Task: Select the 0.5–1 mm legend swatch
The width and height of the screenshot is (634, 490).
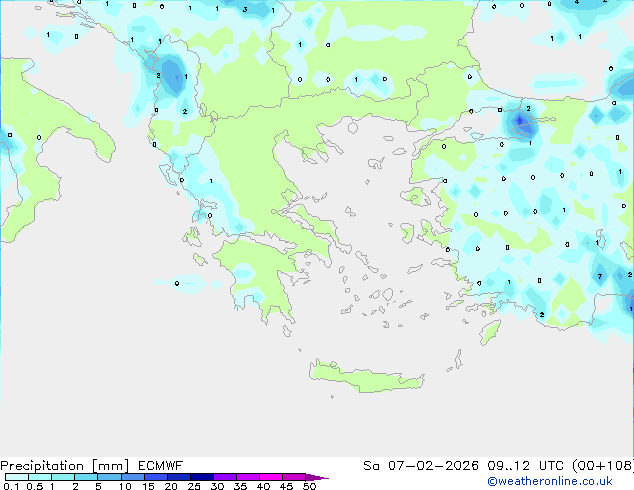Action: click(40, 477)
